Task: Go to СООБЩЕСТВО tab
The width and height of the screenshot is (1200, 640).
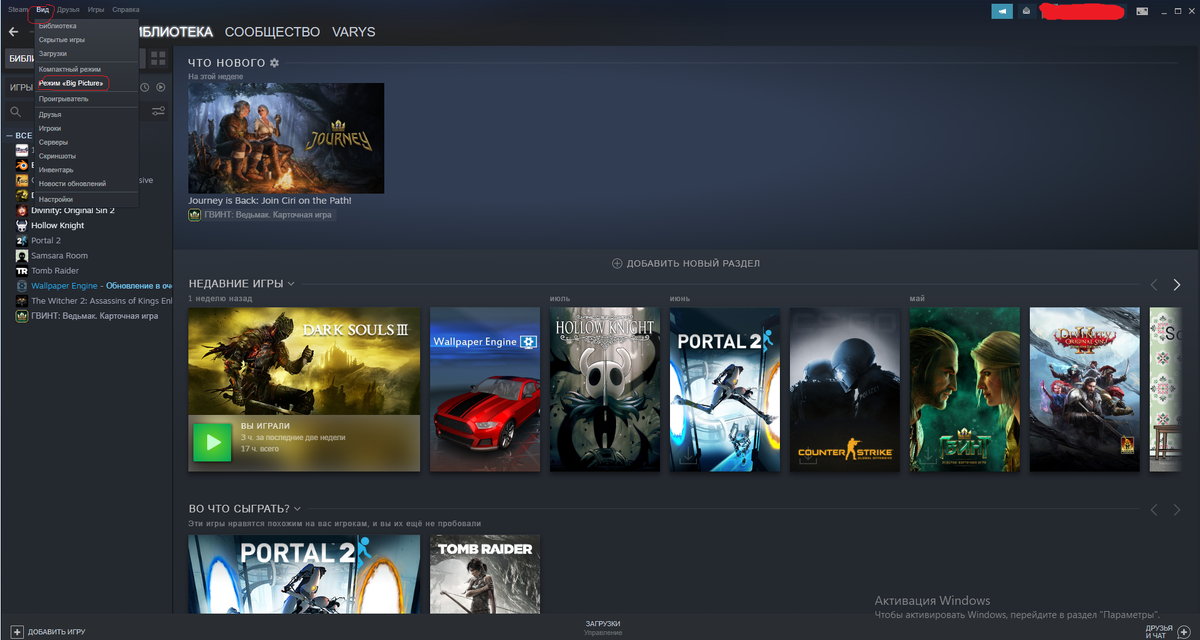Action: [272, 32]
